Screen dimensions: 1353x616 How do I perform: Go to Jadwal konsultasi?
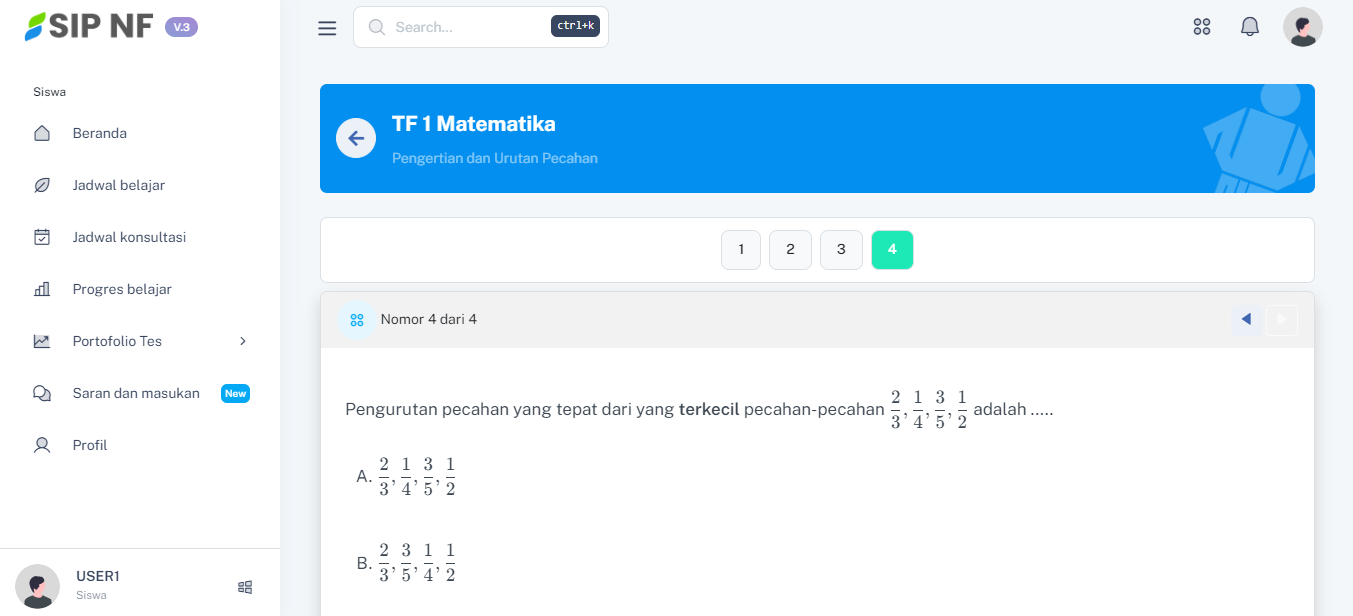129,237
